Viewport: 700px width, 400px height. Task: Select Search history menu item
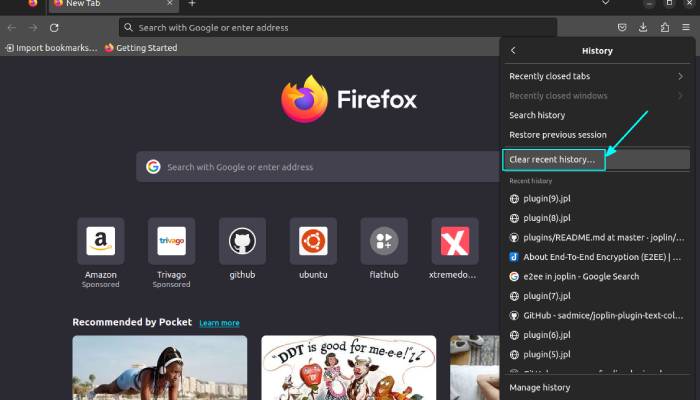coord(597,115)
